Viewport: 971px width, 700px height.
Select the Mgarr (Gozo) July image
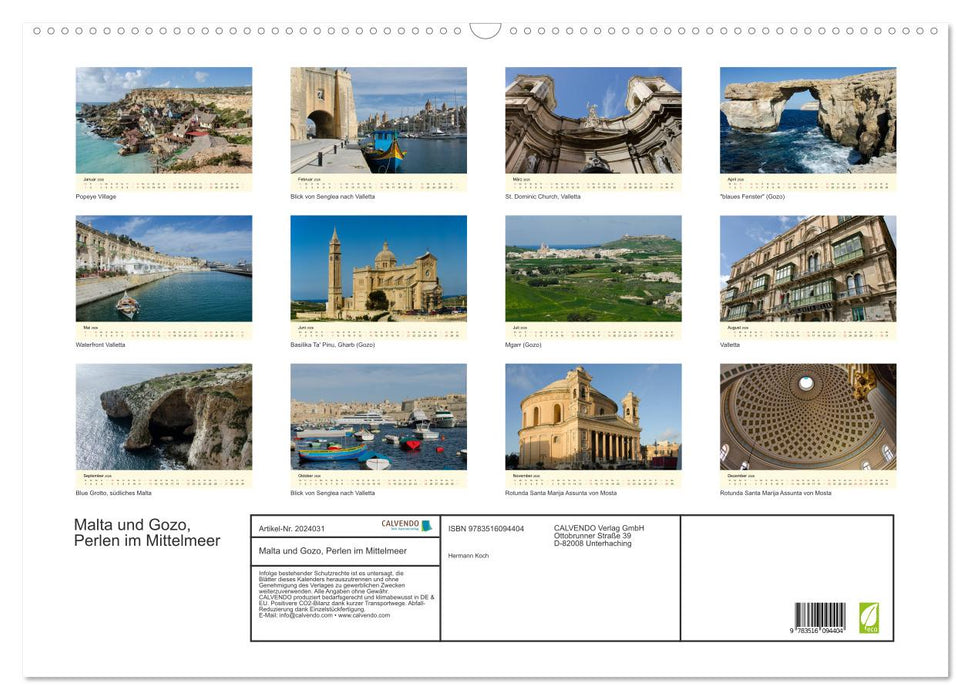pyautogui.click(x=592, y=270)
